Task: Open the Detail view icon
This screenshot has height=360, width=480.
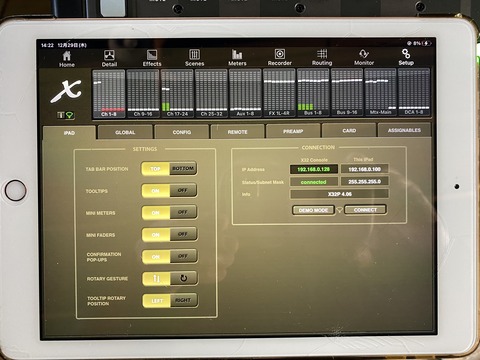Action: coord(109,58)
